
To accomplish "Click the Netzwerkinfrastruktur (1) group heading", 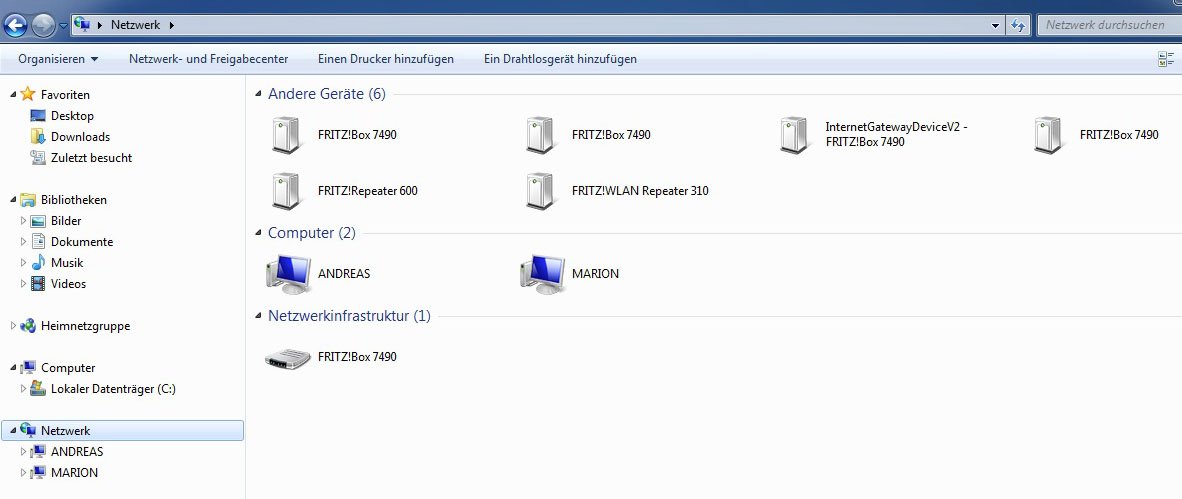I will pyautogui.click(x=349, y=316).
